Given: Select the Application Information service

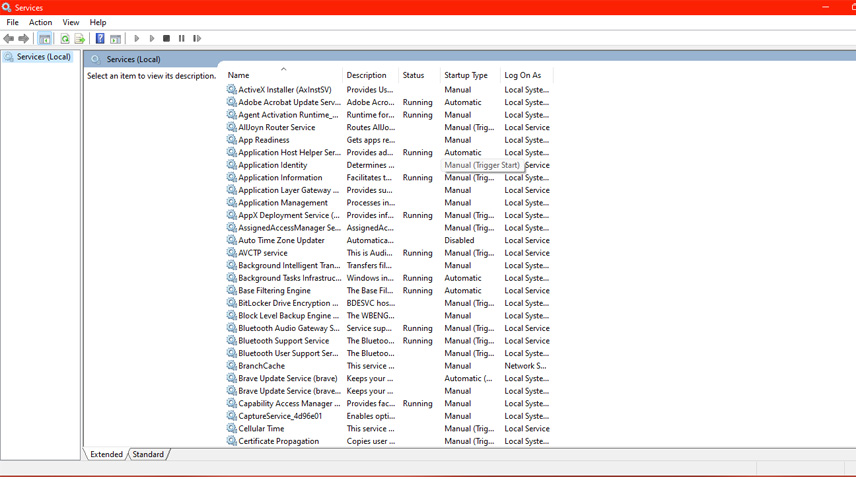Looking at the screenshot, I should 388,177.
